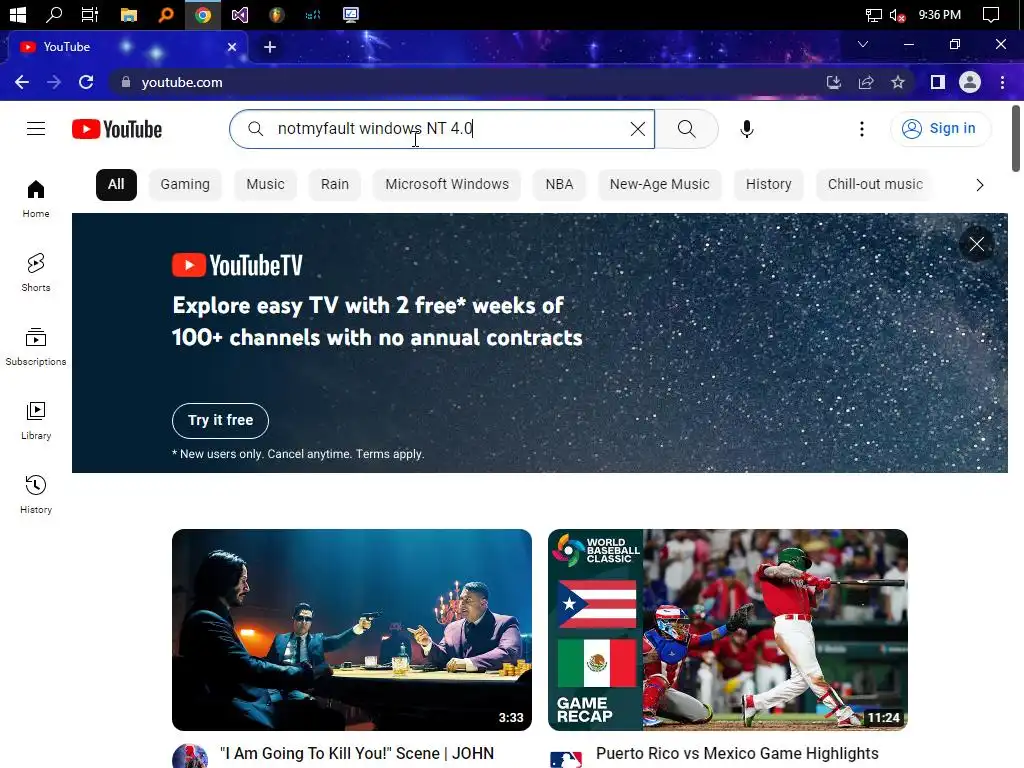Open History in the sidebar
The width and height of the screenshot is (1024, 768).
coord(36,494)
